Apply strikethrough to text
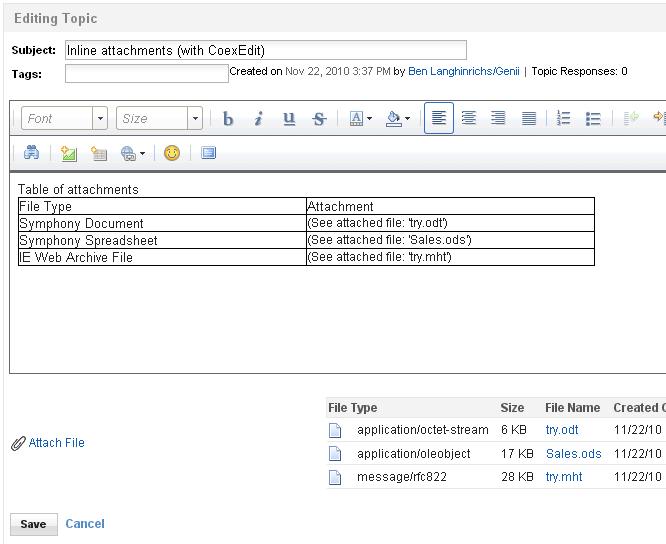Viewport: 666px width, 544px height. tap(319, 119)
